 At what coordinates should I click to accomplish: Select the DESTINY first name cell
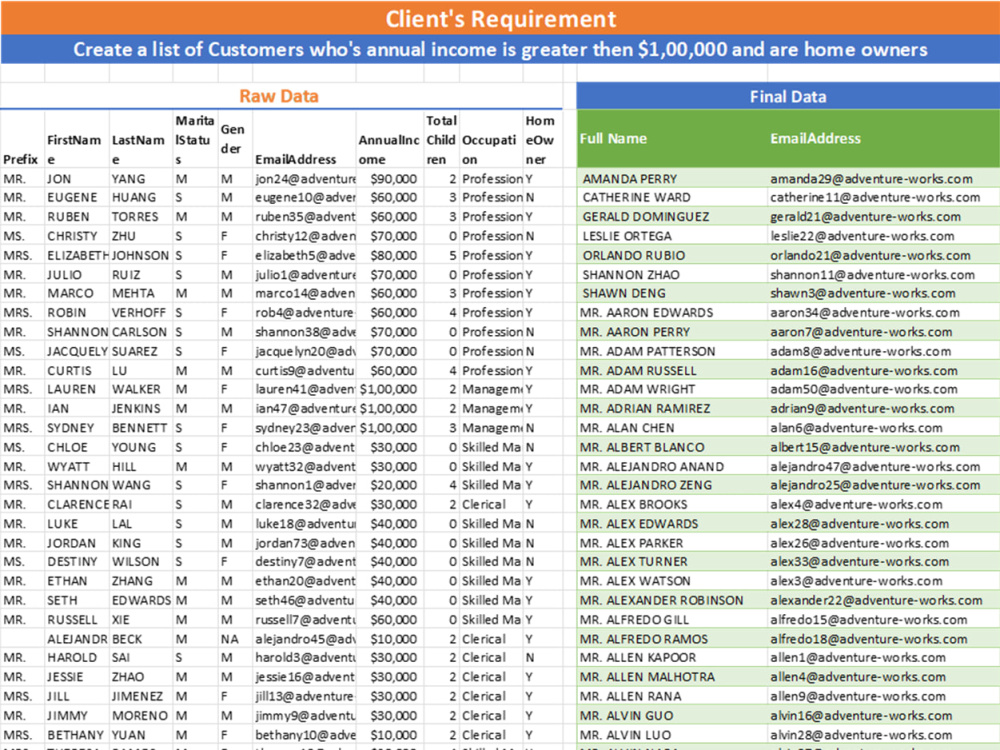[77, 561]
